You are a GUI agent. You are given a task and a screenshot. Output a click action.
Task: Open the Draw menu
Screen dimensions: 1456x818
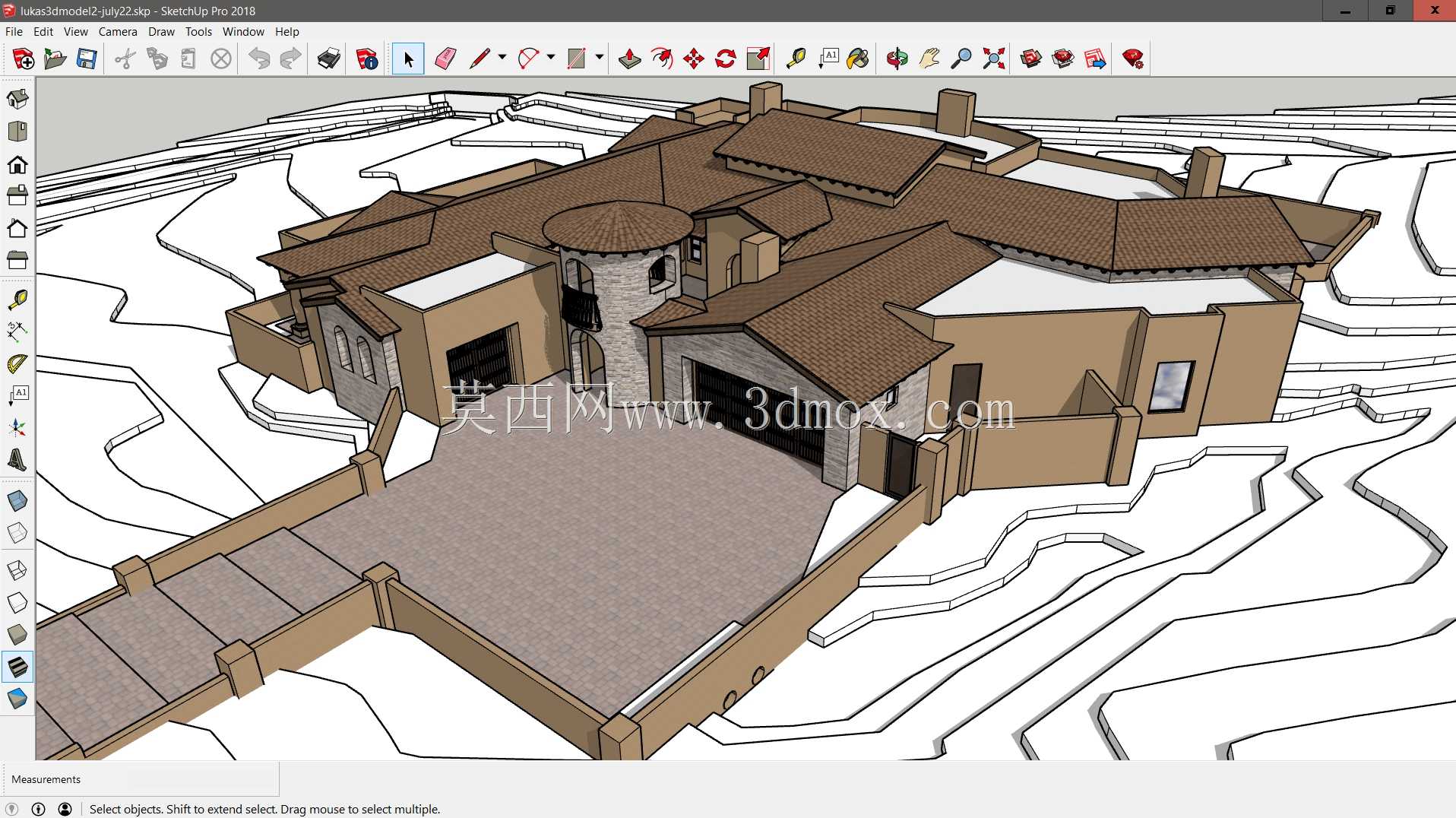point(161,32)
